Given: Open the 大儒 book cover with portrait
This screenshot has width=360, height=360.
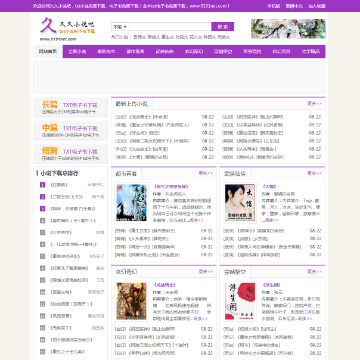Looking at the screenshot, I should [x=240, y=202].
